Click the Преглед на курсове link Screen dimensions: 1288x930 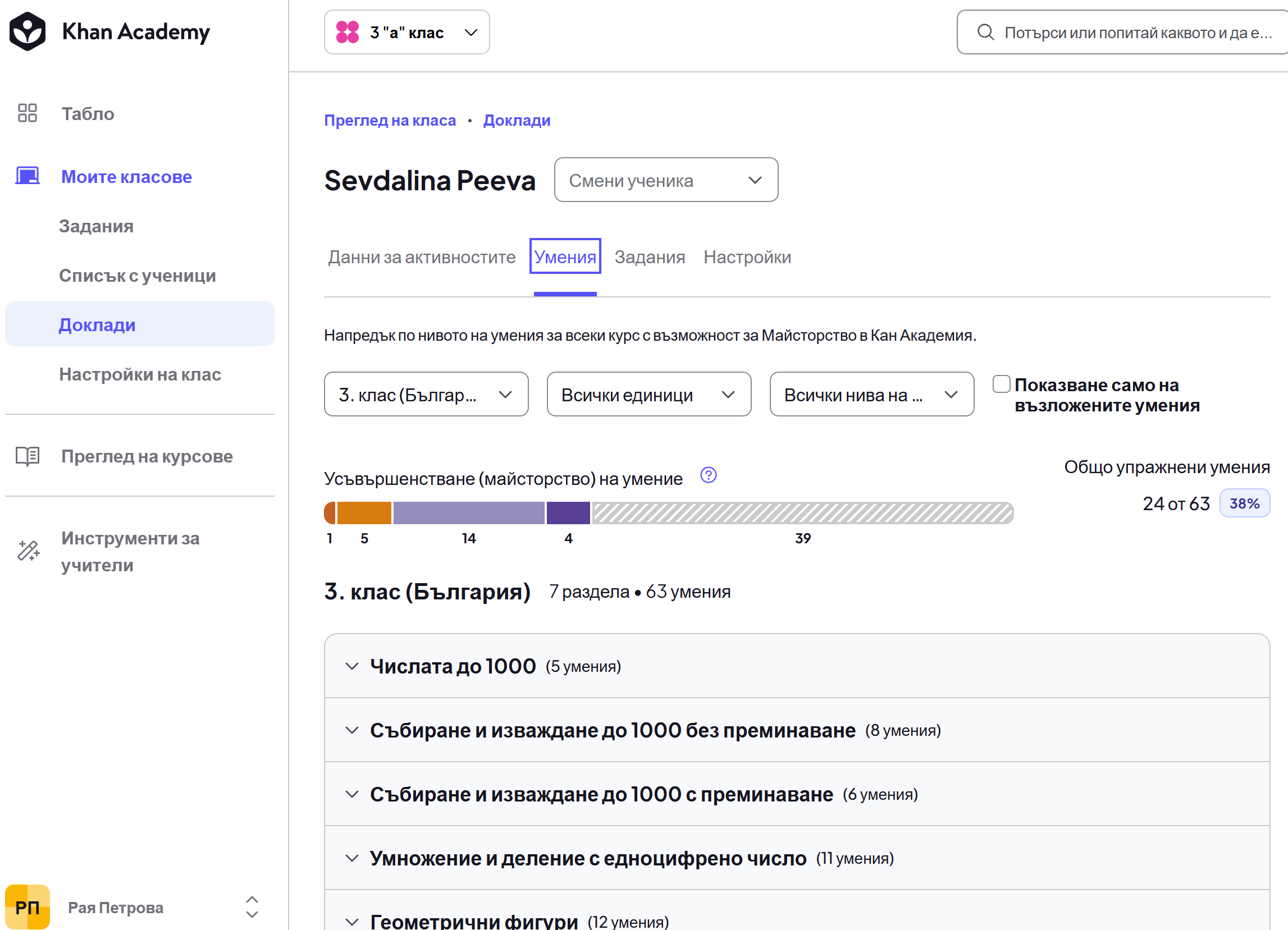(x=147, y=456)
